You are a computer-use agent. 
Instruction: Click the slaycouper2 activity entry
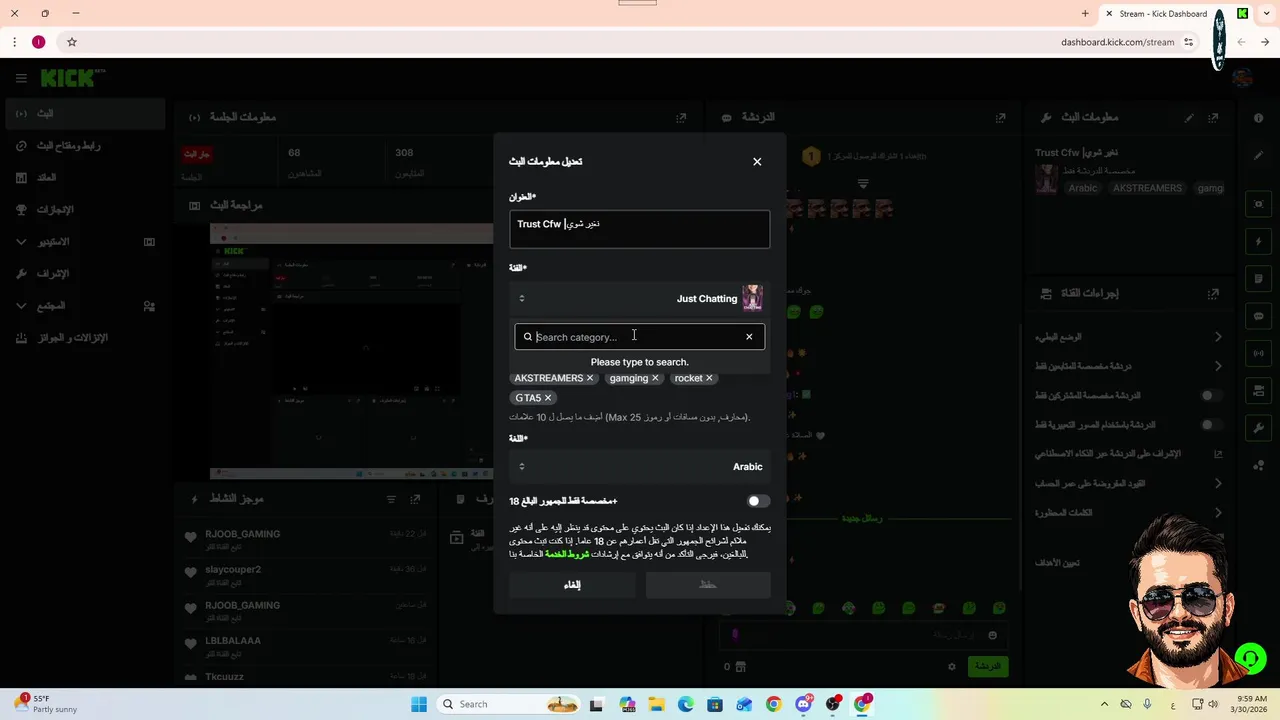click(305, 575)
